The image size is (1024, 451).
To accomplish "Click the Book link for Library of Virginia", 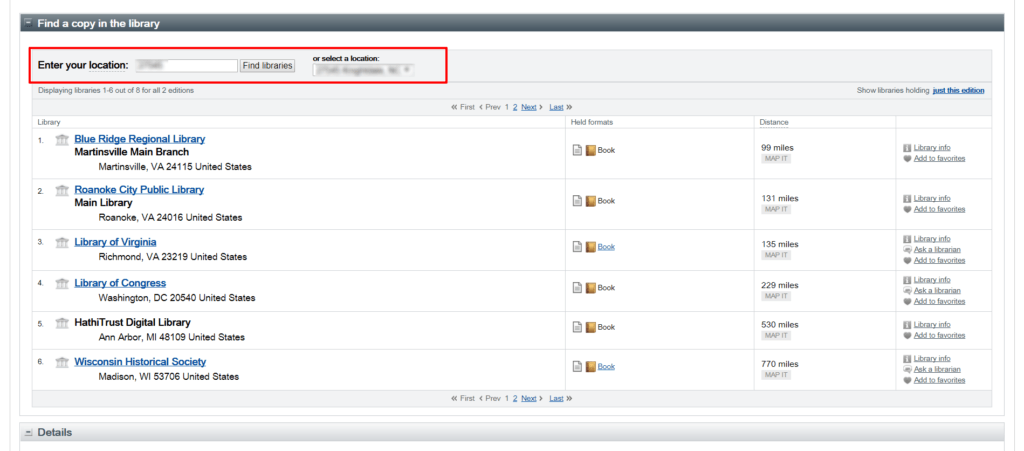I will click(606, 247).
